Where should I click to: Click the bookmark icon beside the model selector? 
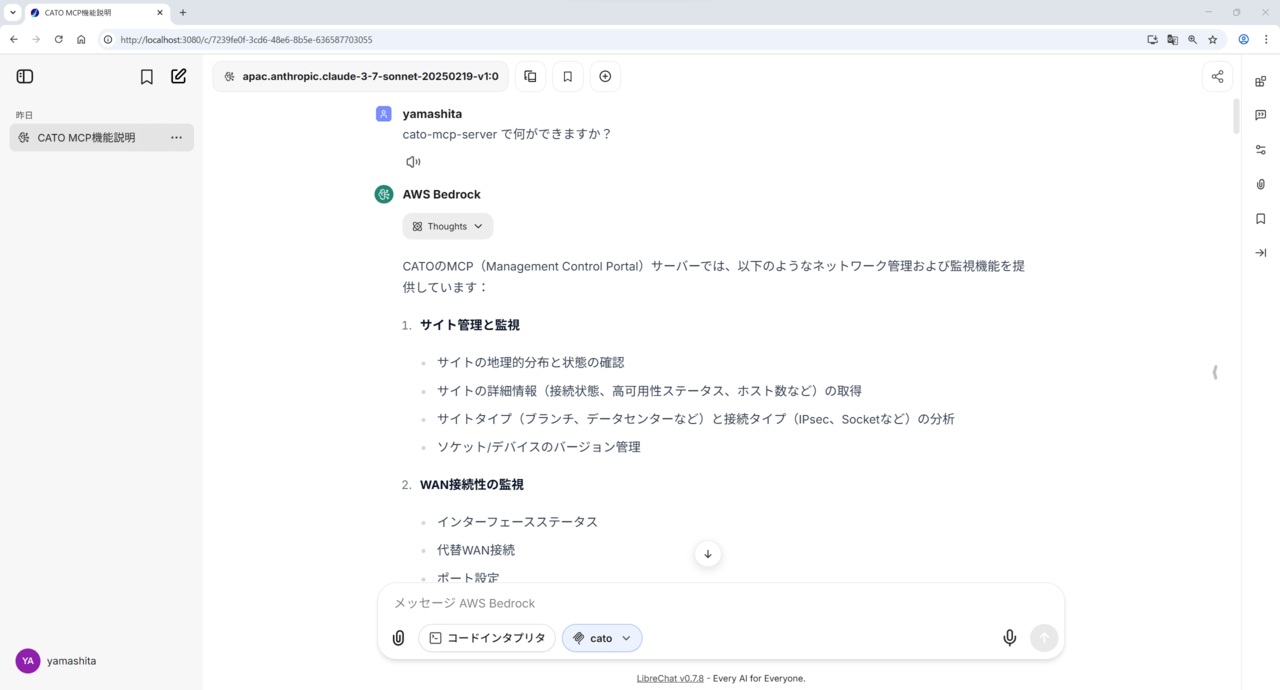pyautogui.click(x=567, y=77)
